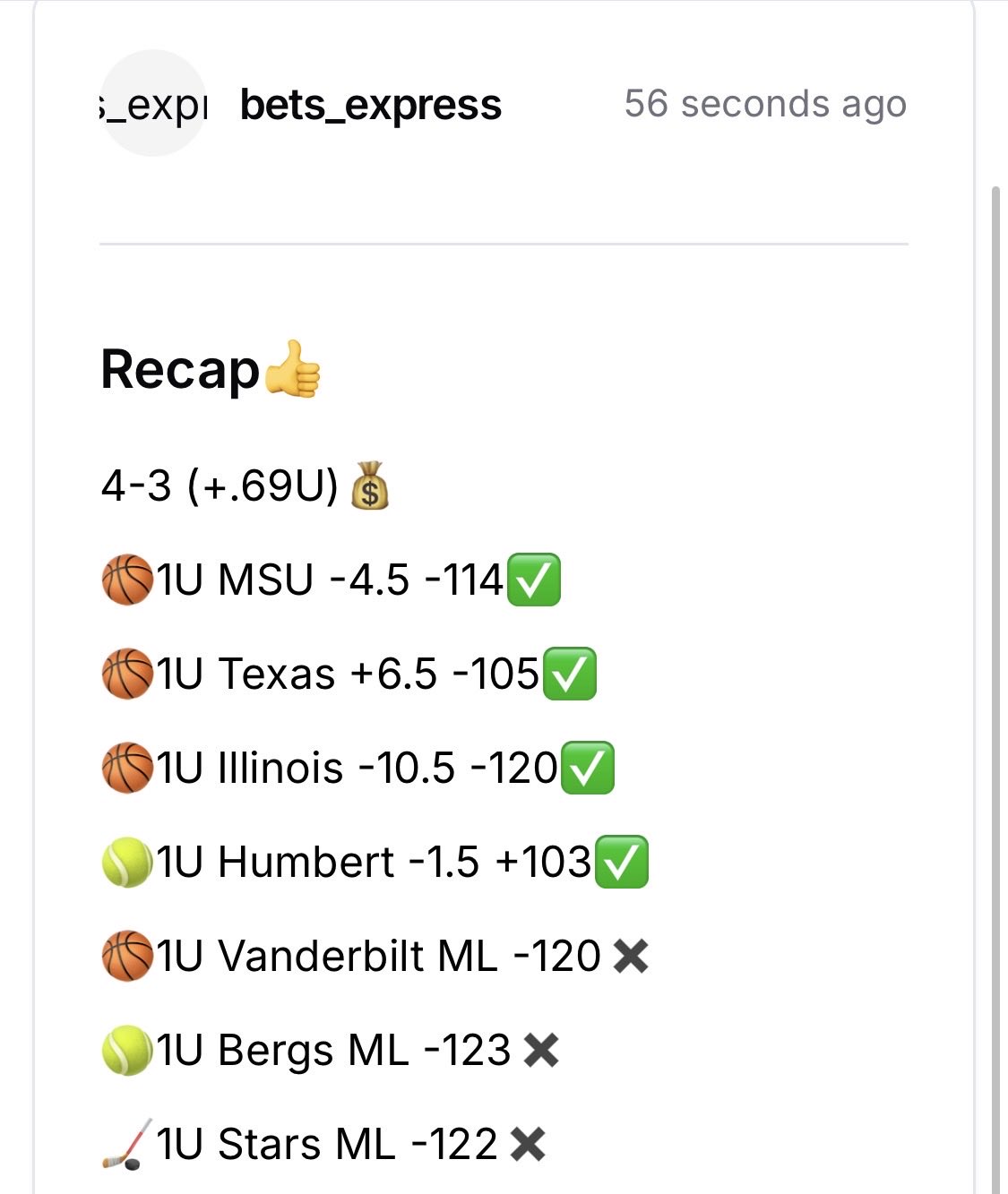Image resolution: width=1008 pixels, height=1194 pixels.
Task: Click the thumbs up emoji beside Recap
Action: 293,369
